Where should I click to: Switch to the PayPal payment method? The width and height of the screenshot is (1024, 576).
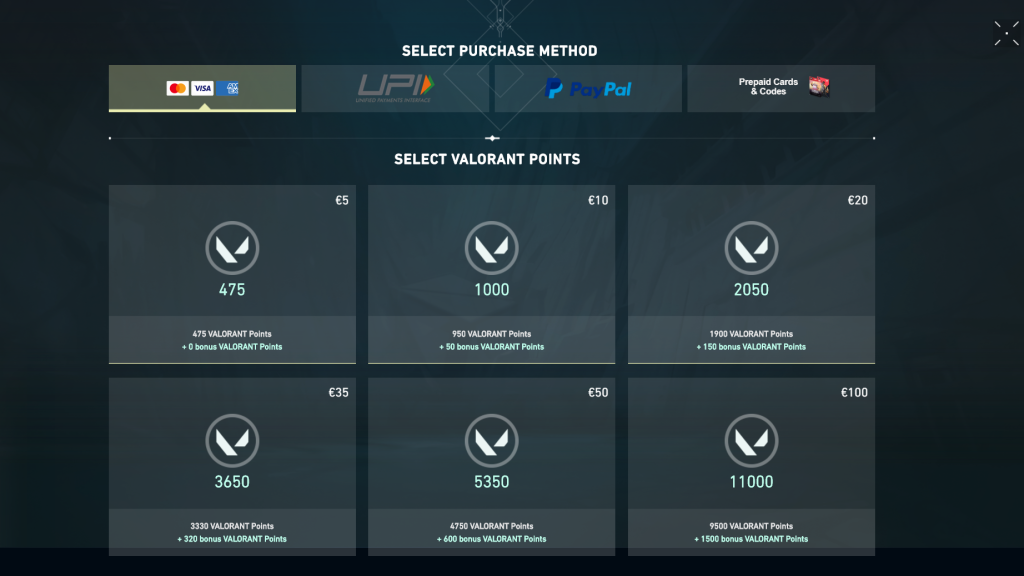588,89
